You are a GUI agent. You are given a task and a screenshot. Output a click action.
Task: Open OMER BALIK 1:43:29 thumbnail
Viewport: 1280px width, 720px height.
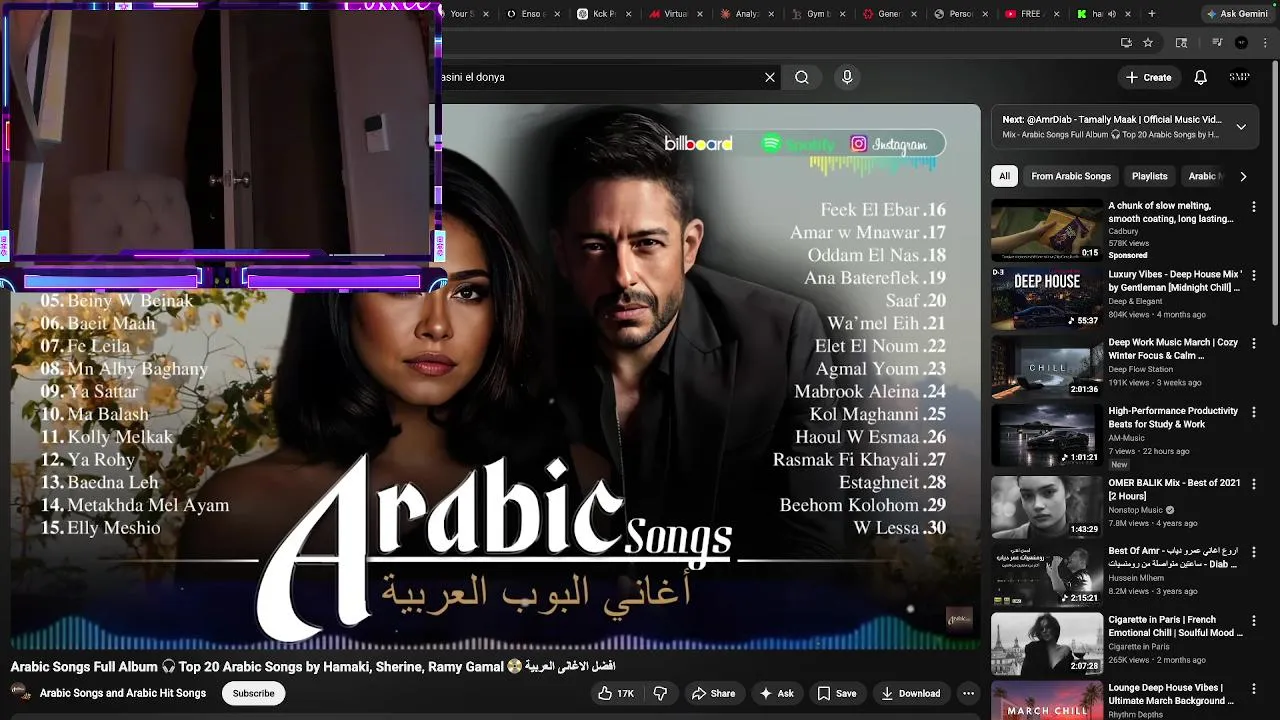(x=1047, y=506)
